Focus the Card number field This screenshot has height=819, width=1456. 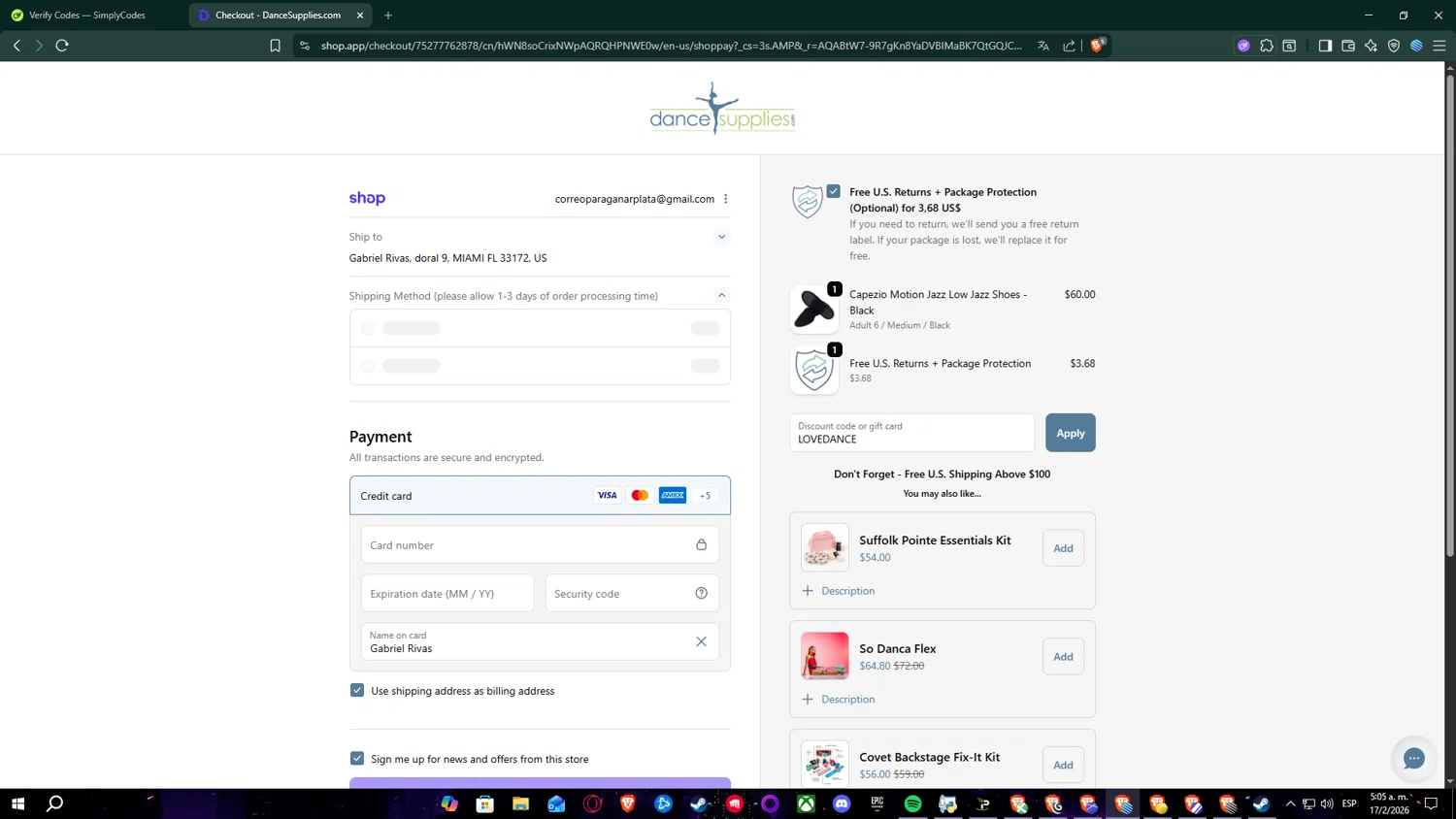click(x=540, y=545)
